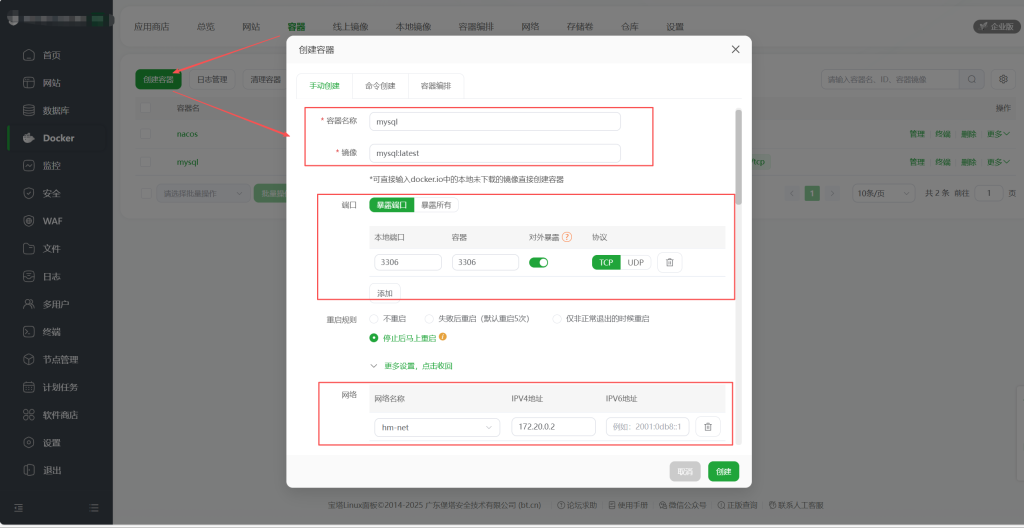The width and height of the screenshot is (1024, 528).
Task: Open the WAF shield icon in sidebar
Action: (x=29, y=221)
